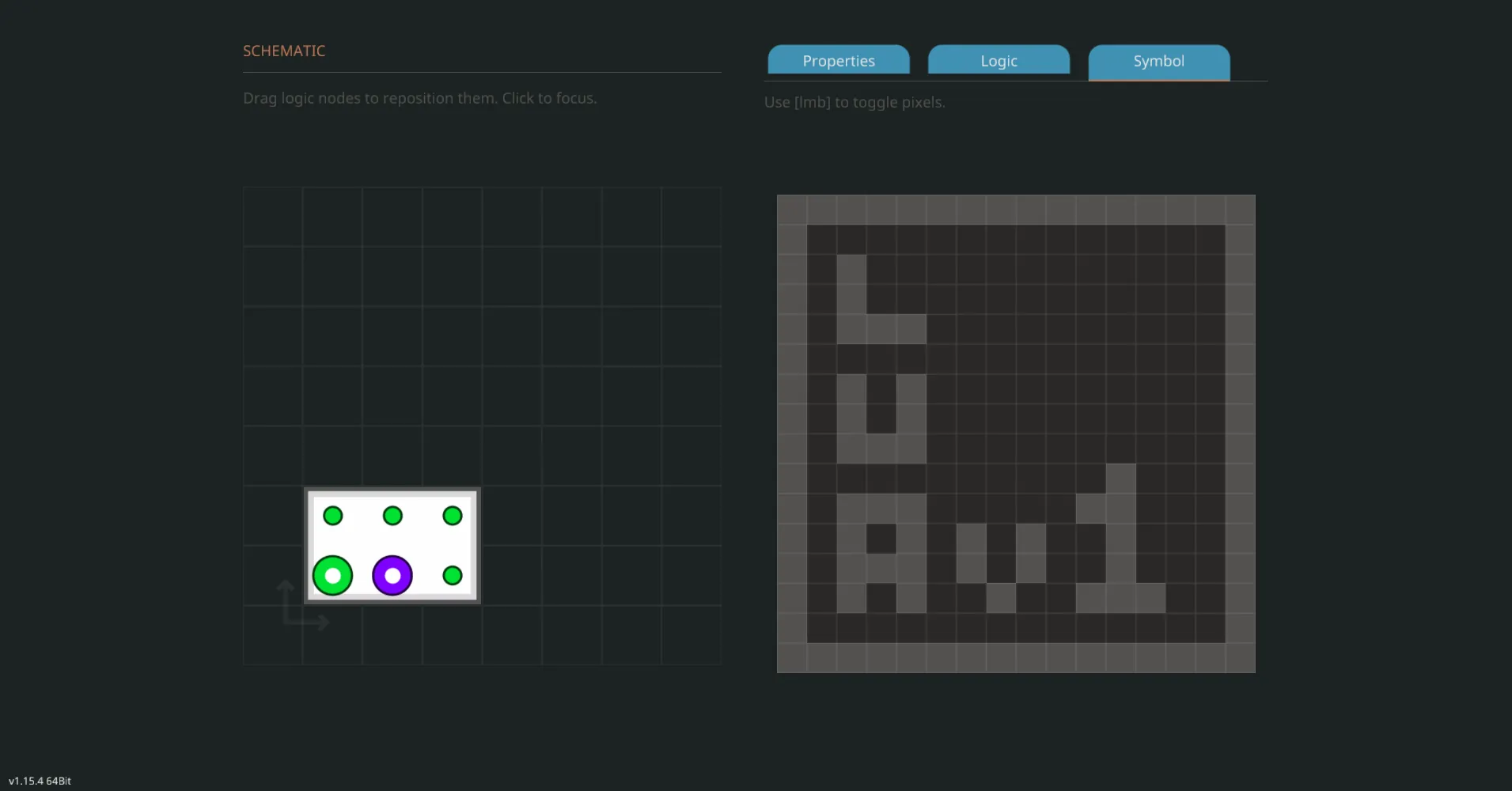This screenshot has width=1512, height=791.
Task: Open the Logic tab
Action: tap(999, 61)
